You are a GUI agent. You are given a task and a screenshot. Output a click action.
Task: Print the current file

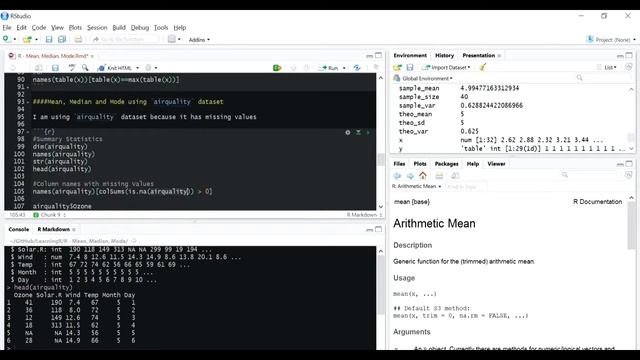pos(78,40)
